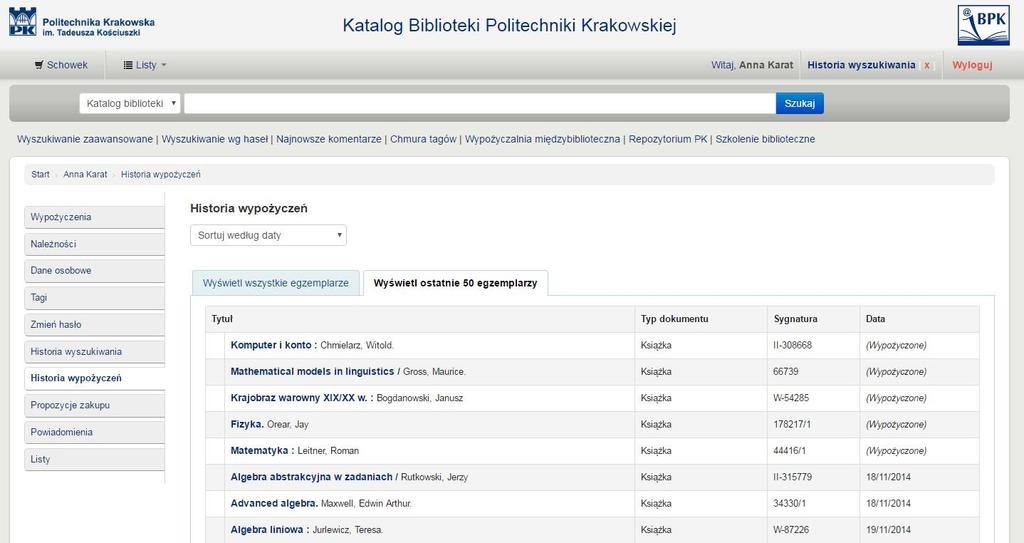Open Wyszukiwanie wg haseł
Viewport: 1024px width, 543px height.
(215, 139)
